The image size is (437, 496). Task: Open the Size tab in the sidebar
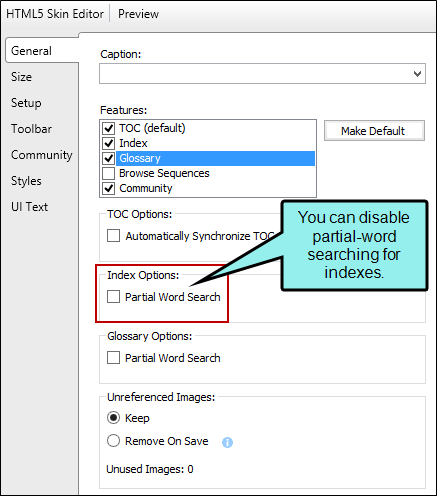[21, 77]
